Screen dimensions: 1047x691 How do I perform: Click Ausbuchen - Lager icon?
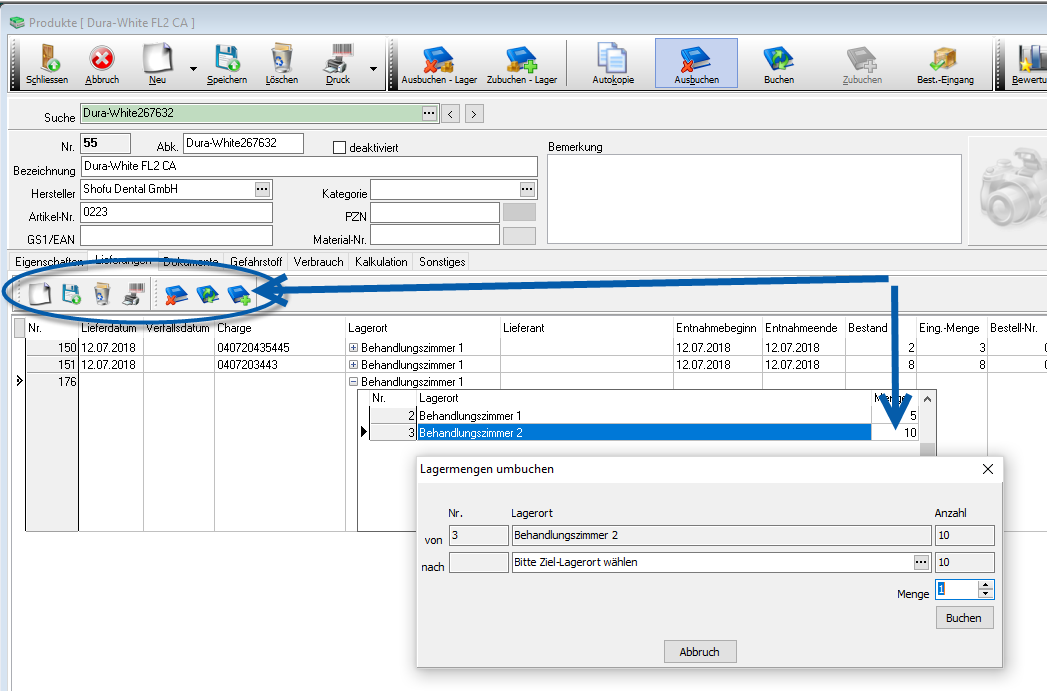439,59
